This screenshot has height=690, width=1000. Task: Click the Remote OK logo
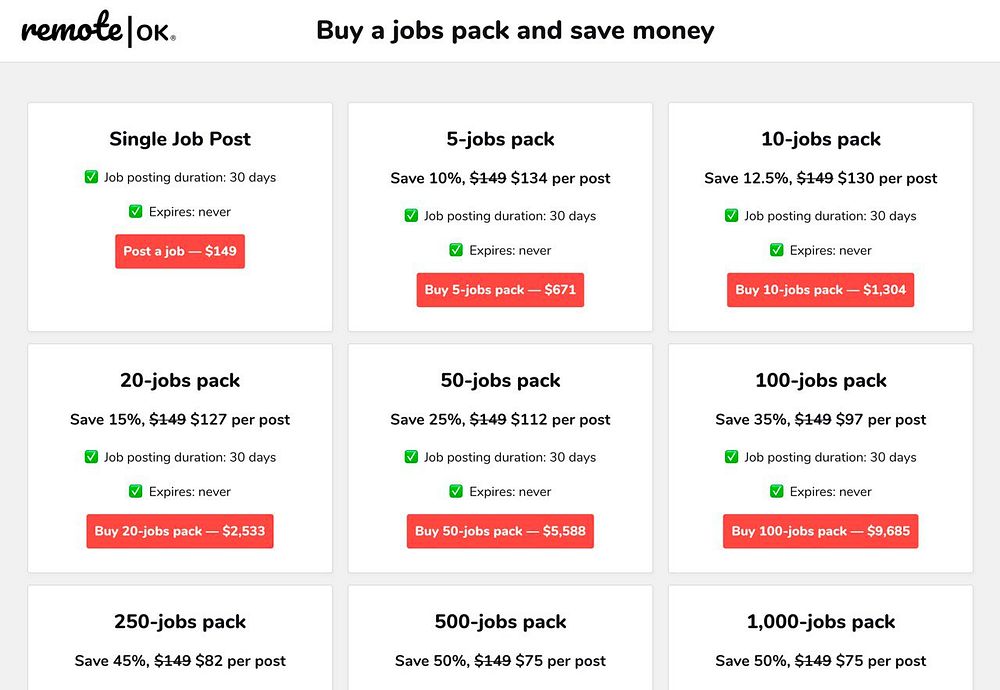(98, 30)
